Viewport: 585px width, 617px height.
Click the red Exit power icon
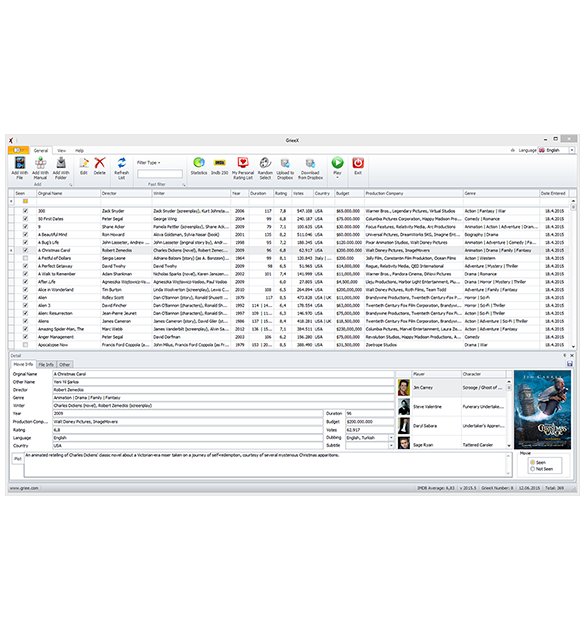(x=358, y=163)
